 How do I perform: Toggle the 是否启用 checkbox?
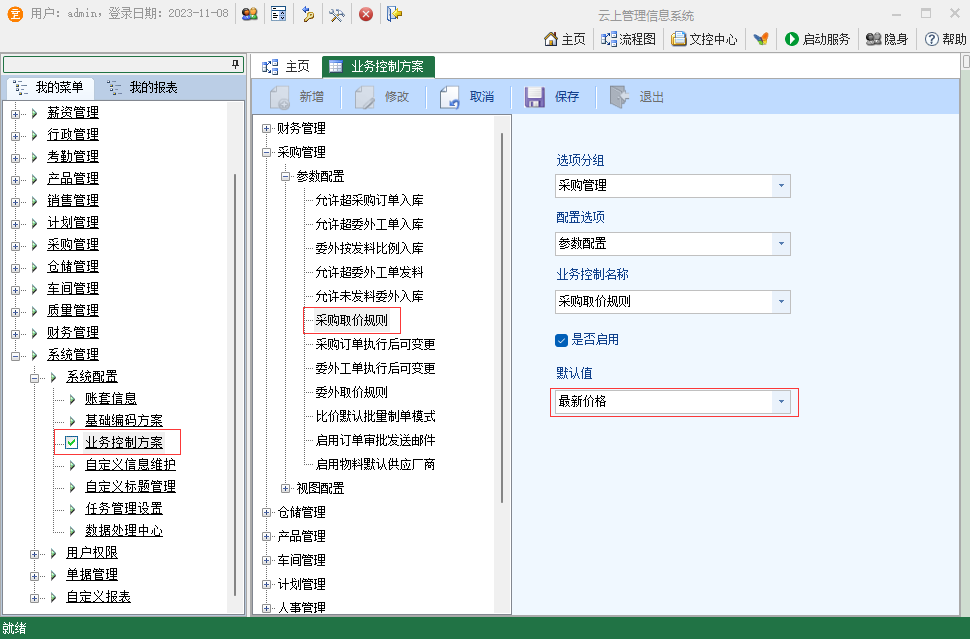point(562,340)
